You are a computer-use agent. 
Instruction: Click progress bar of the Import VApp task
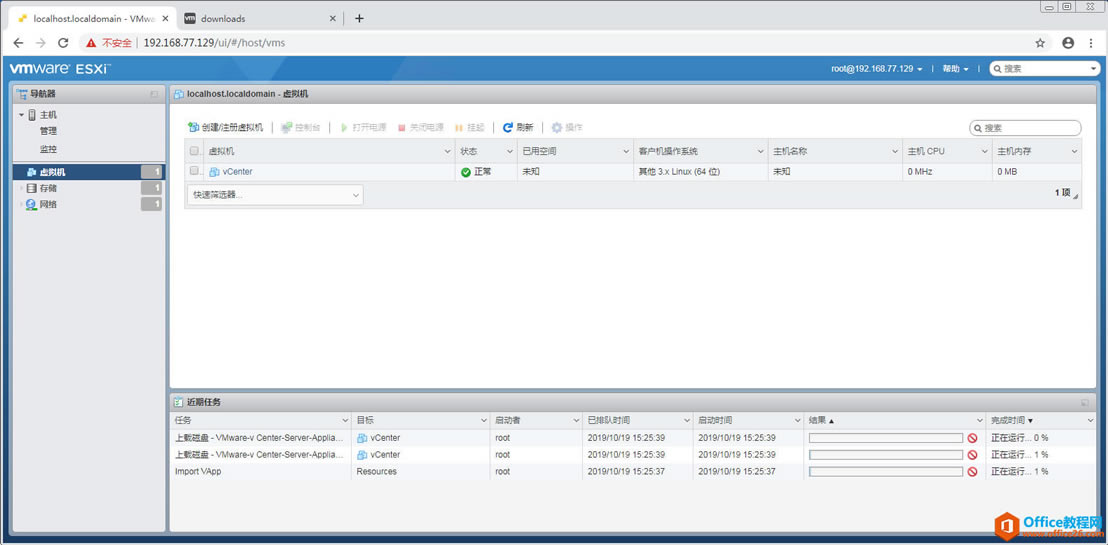click(x=886, y=471)
